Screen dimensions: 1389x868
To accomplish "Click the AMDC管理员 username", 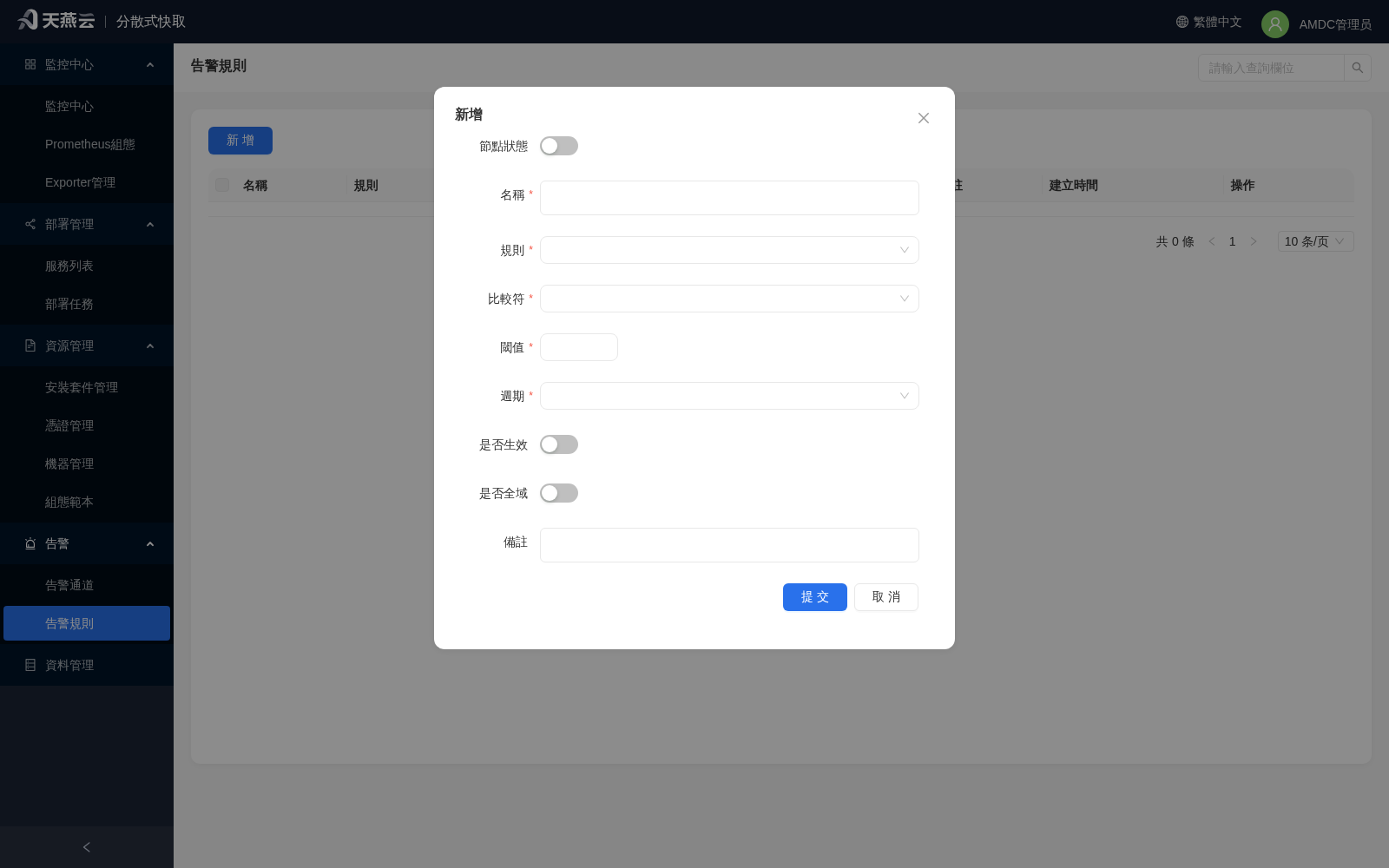I will [1335, 24].
